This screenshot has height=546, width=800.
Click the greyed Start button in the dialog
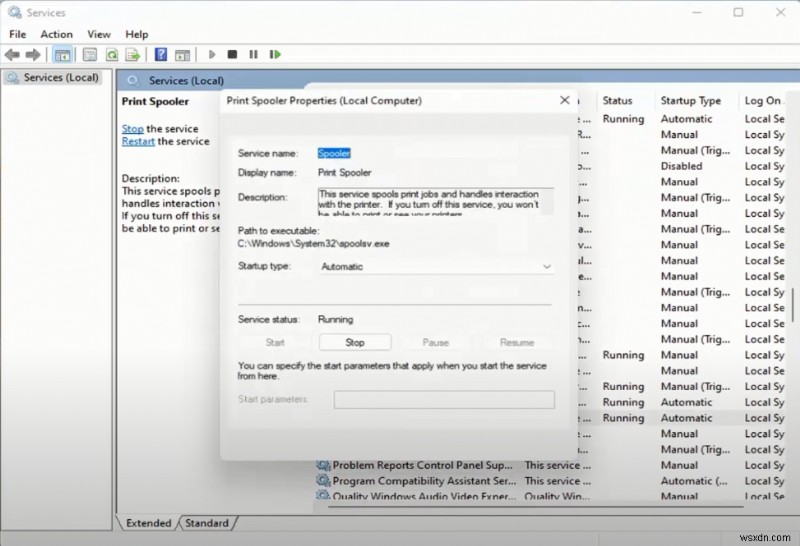pos(275,342)
